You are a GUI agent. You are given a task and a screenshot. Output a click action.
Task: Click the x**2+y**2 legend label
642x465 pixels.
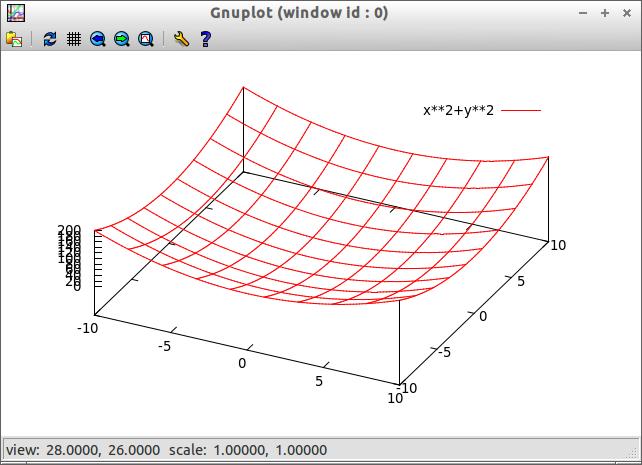click(x=458, y=110)
